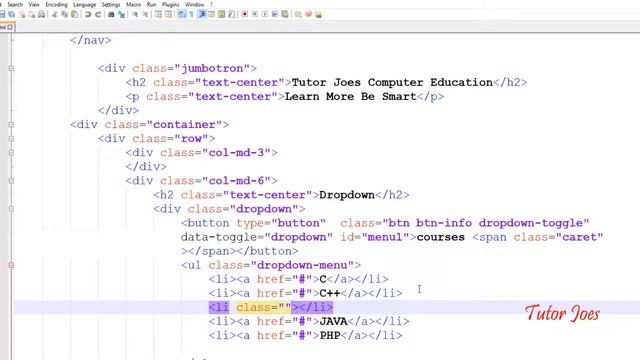Open the Document Map toolbar icon
This screenshot has height=360, width=640.
[x=221, y=14]
